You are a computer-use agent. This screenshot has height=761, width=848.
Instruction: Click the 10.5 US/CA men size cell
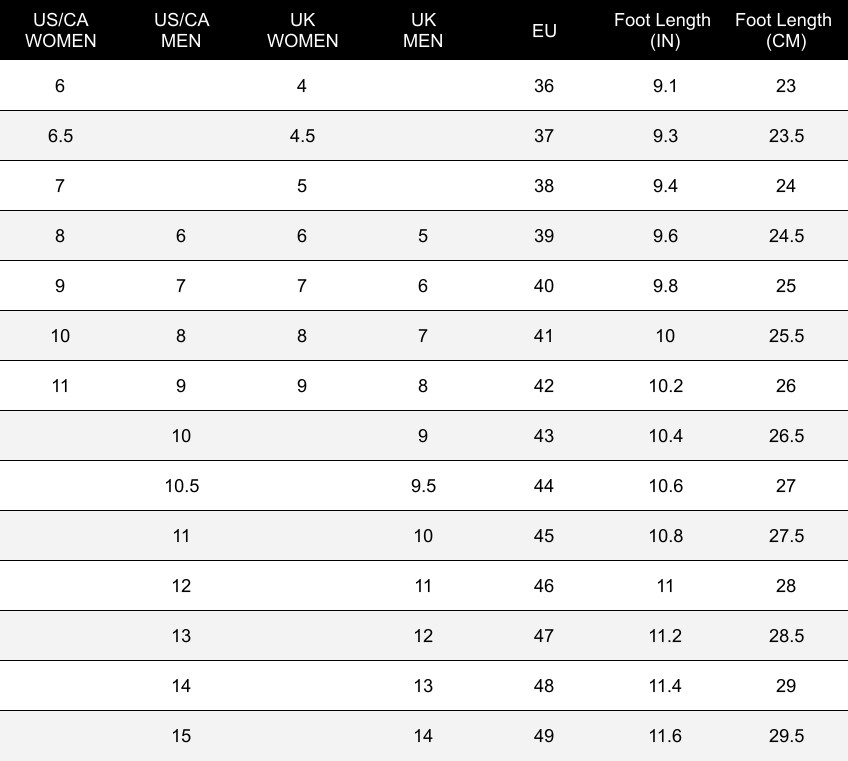point(181,486)
